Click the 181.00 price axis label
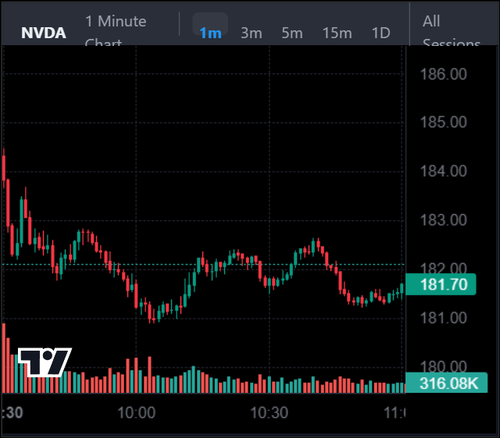Screen dimensions: 500x438 coord(443,318)
